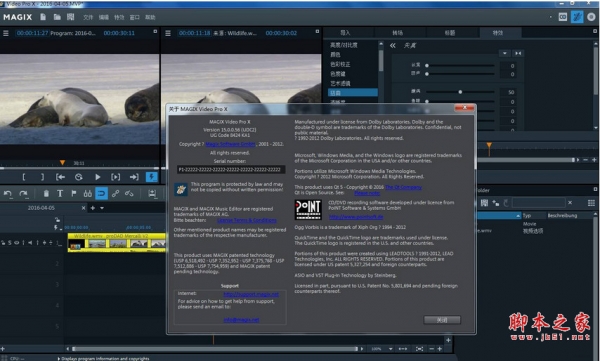The height and width of the screenshot is (361, 600).
Task: Open the title editor T icon
Action: pos(60,194)
